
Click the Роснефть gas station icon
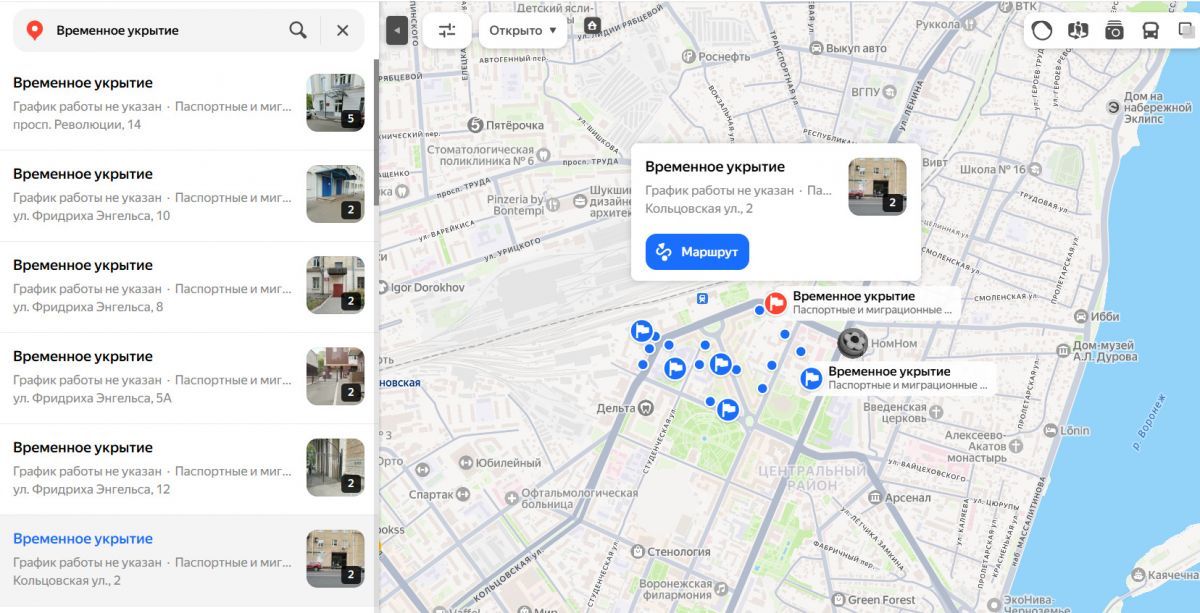[x=688, y=57]
